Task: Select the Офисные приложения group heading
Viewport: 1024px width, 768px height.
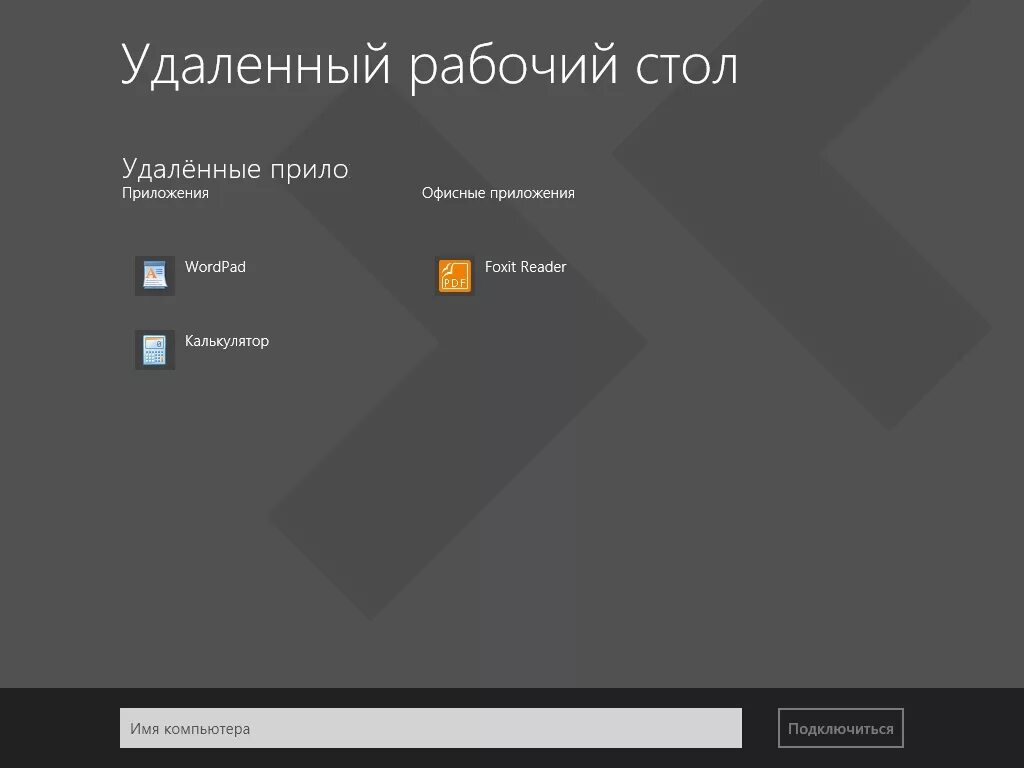Action: click(x=498, y=193)
